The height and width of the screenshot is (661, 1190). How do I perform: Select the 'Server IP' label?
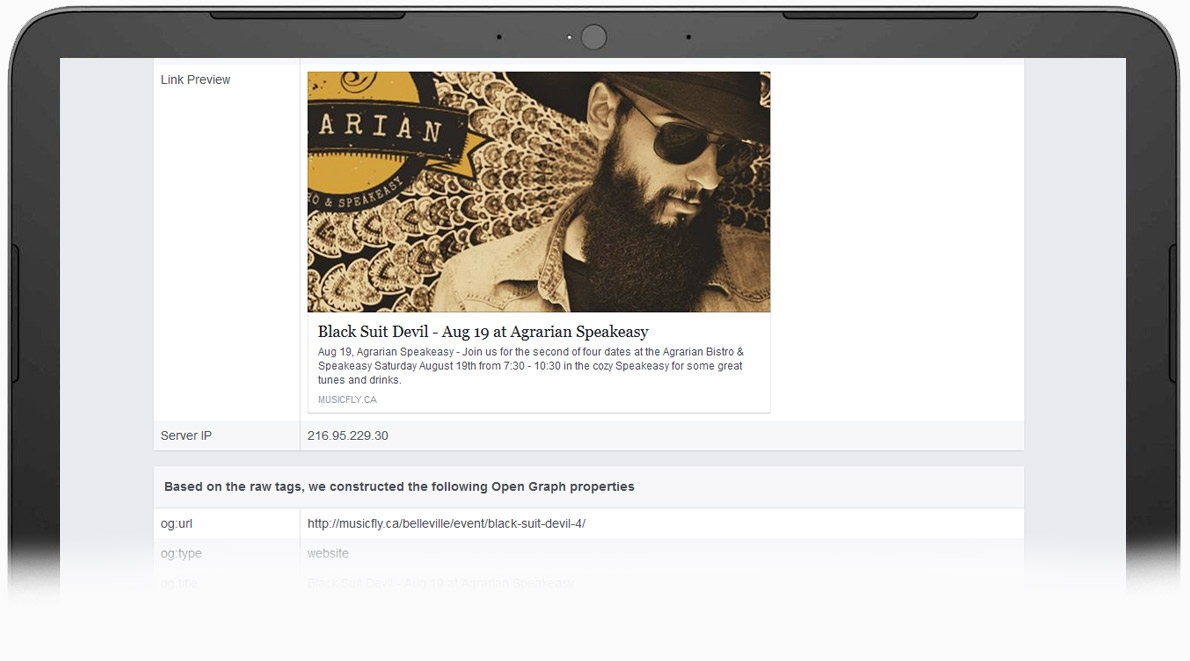[x=186, y=436]
